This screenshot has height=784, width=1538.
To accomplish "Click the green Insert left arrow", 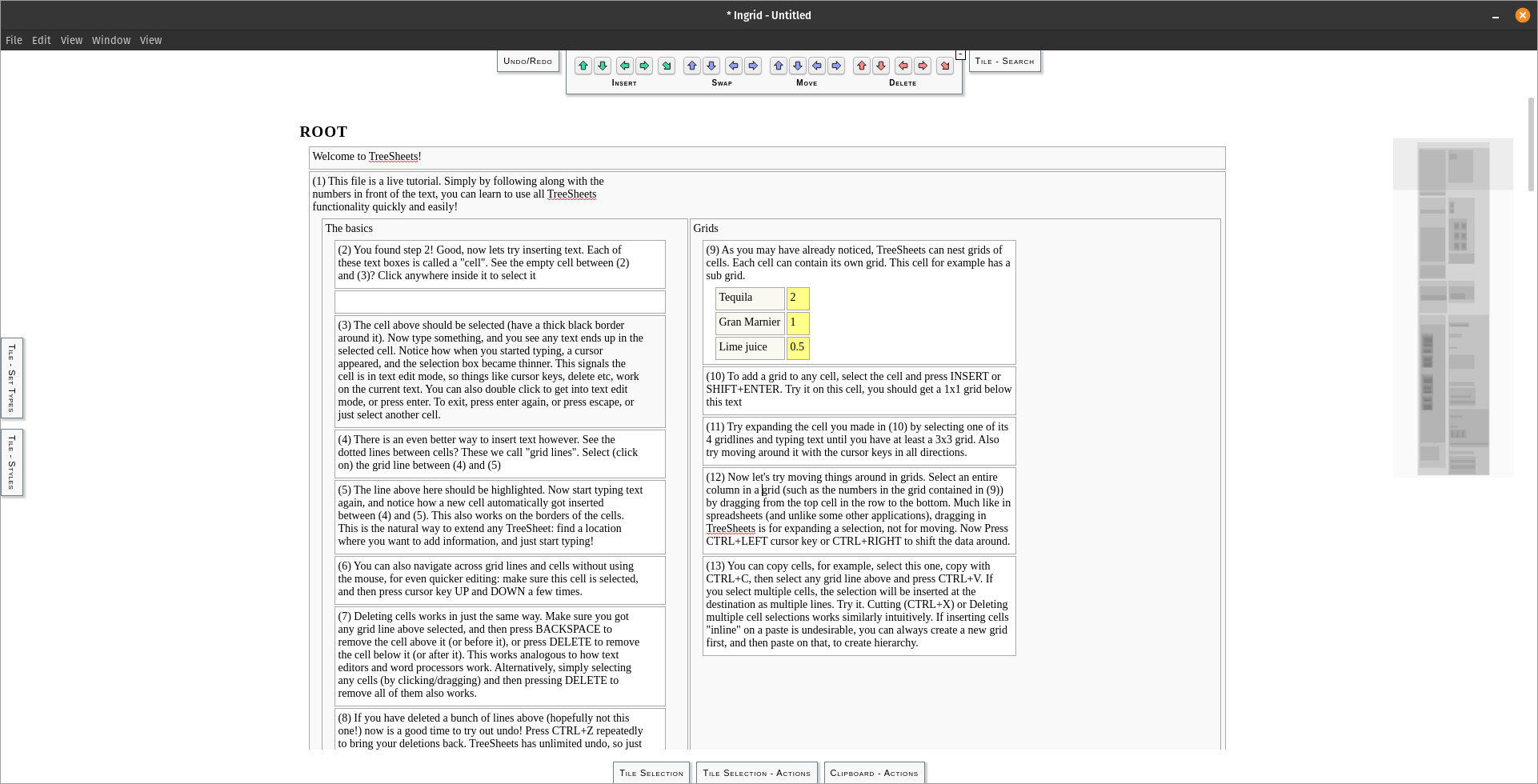I will 625,66.
